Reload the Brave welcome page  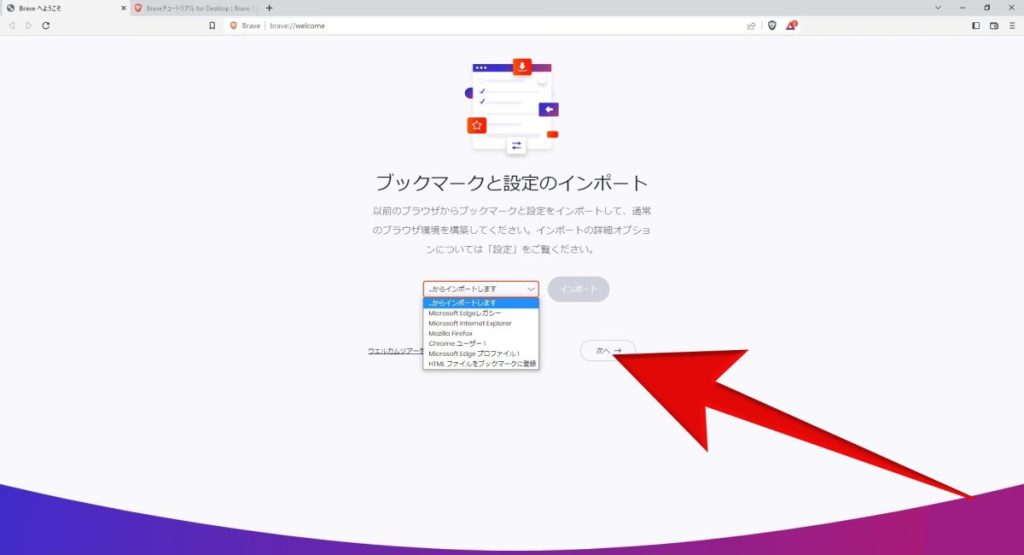point(46,25)
